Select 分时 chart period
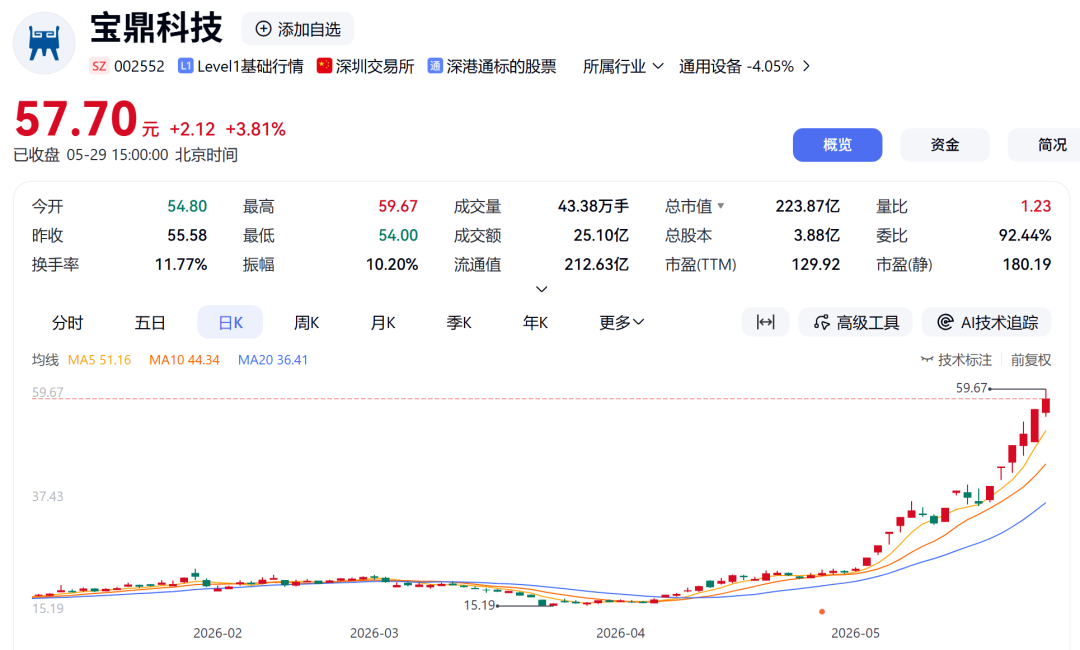 [68, 322]
